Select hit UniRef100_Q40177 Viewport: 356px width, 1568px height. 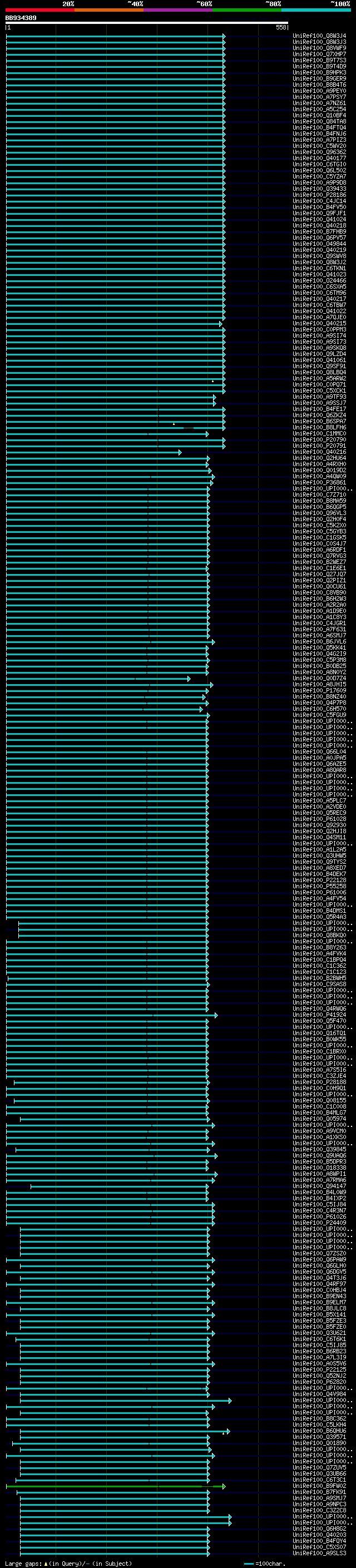(319, 159)
